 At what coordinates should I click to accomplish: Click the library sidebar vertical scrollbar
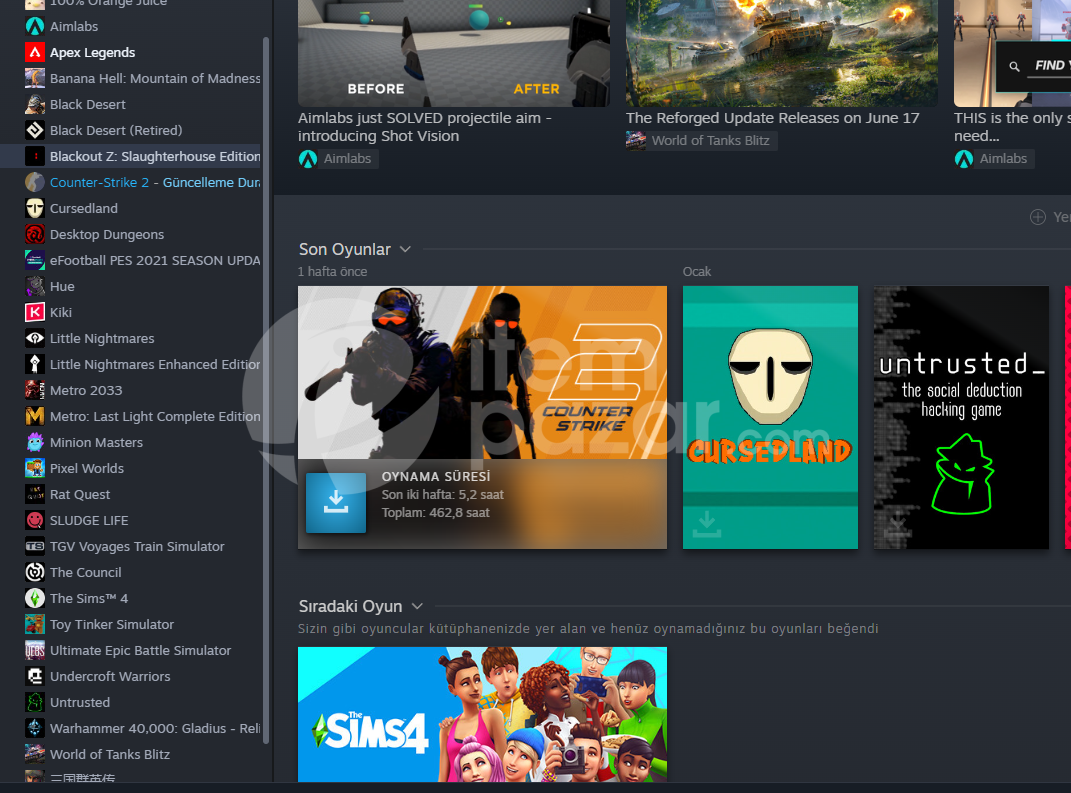266,389
